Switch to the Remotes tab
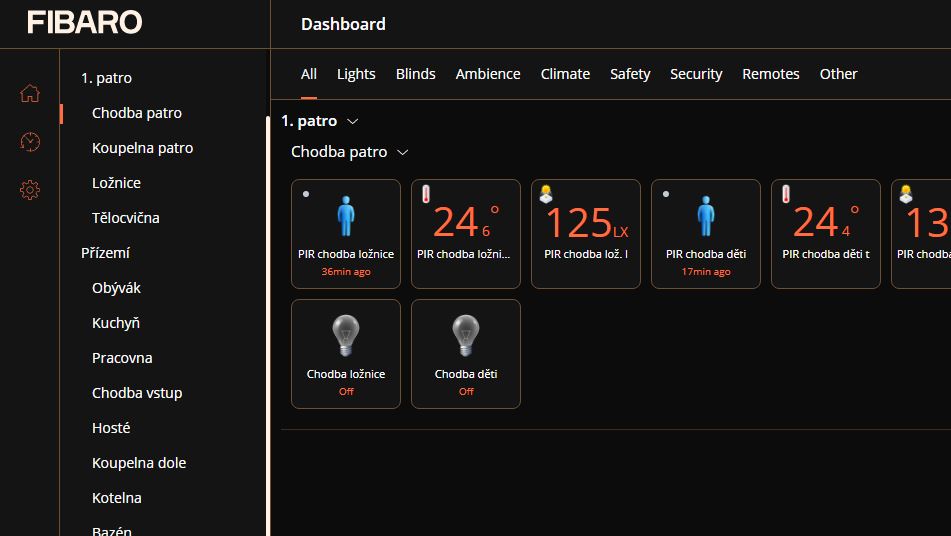This screenshot has width=951, height=536. [x=770, y=74]
